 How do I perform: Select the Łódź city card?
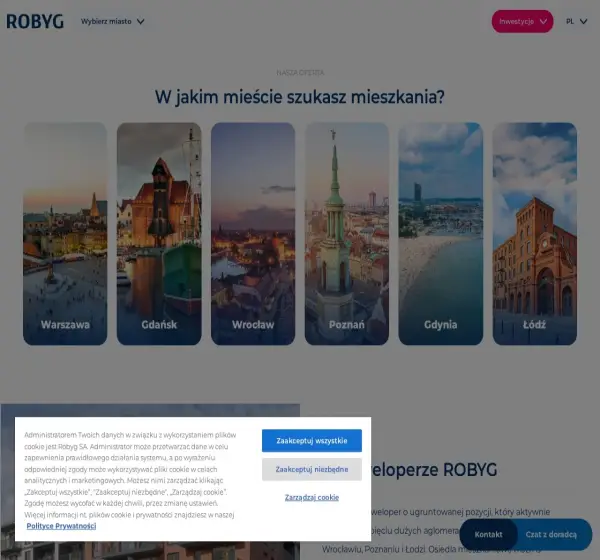(535, 233)
